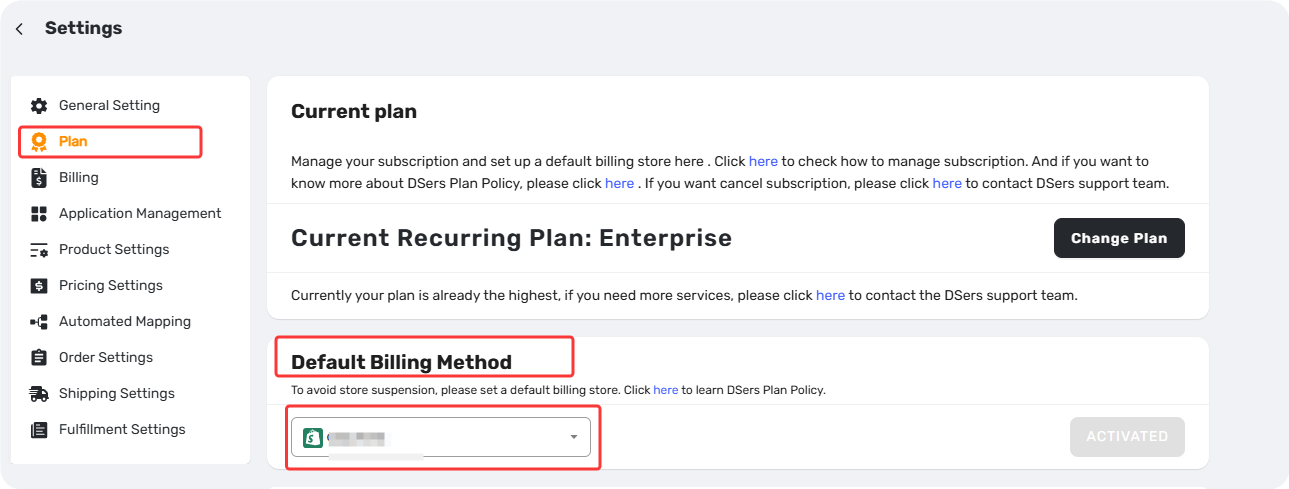Click the back arrow beside Settings
Screen dimensions: 1289x489
[x=19, y=29]
